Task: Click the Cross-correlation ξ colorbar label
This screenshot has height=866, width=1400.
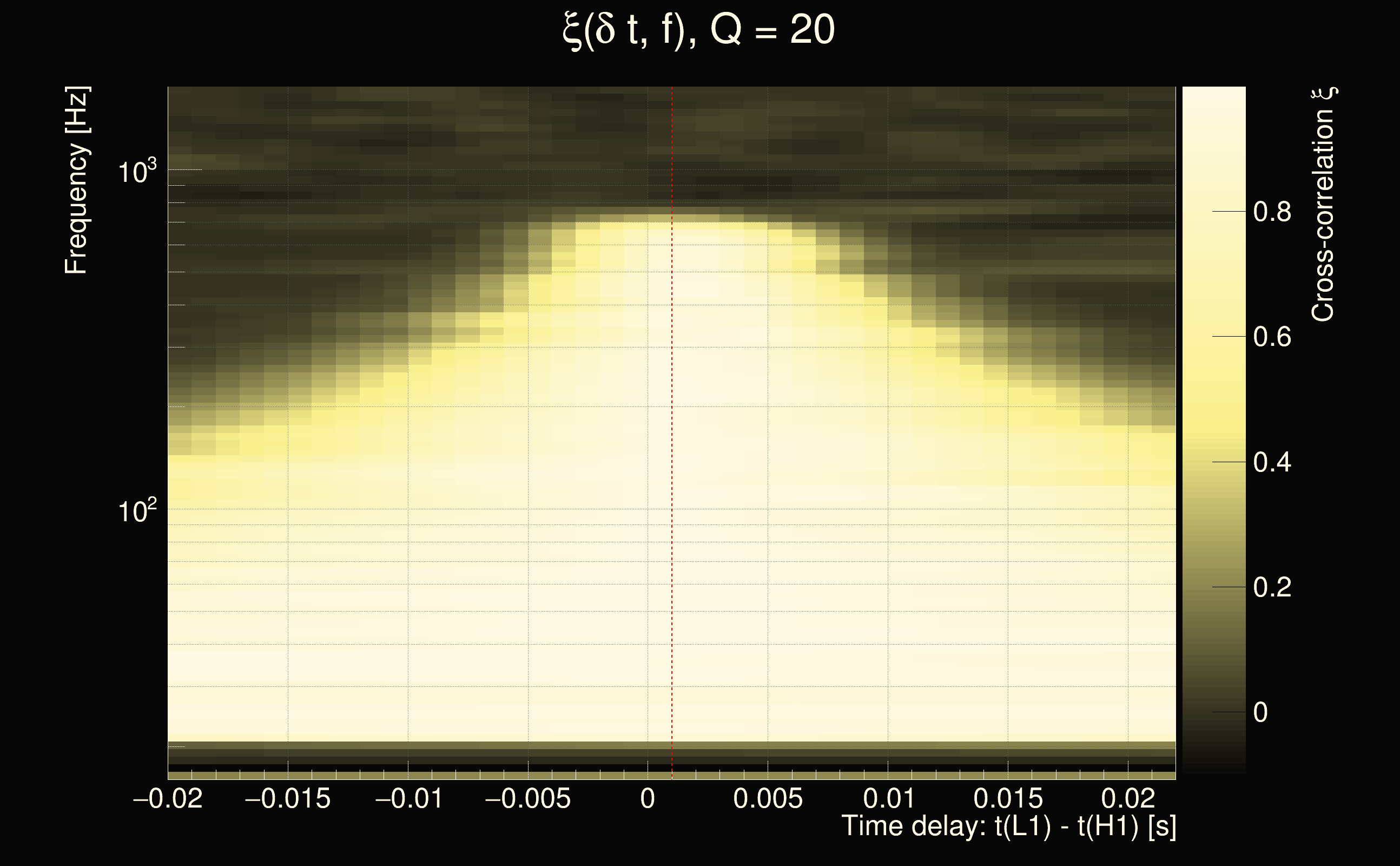Action: 1324,205
